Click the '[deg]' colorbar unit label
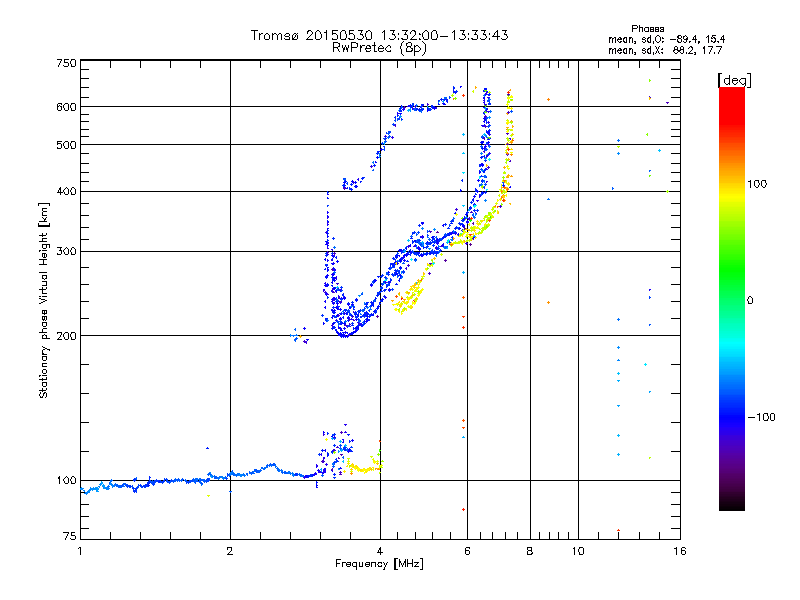The image size is (800, 600). 734,80
